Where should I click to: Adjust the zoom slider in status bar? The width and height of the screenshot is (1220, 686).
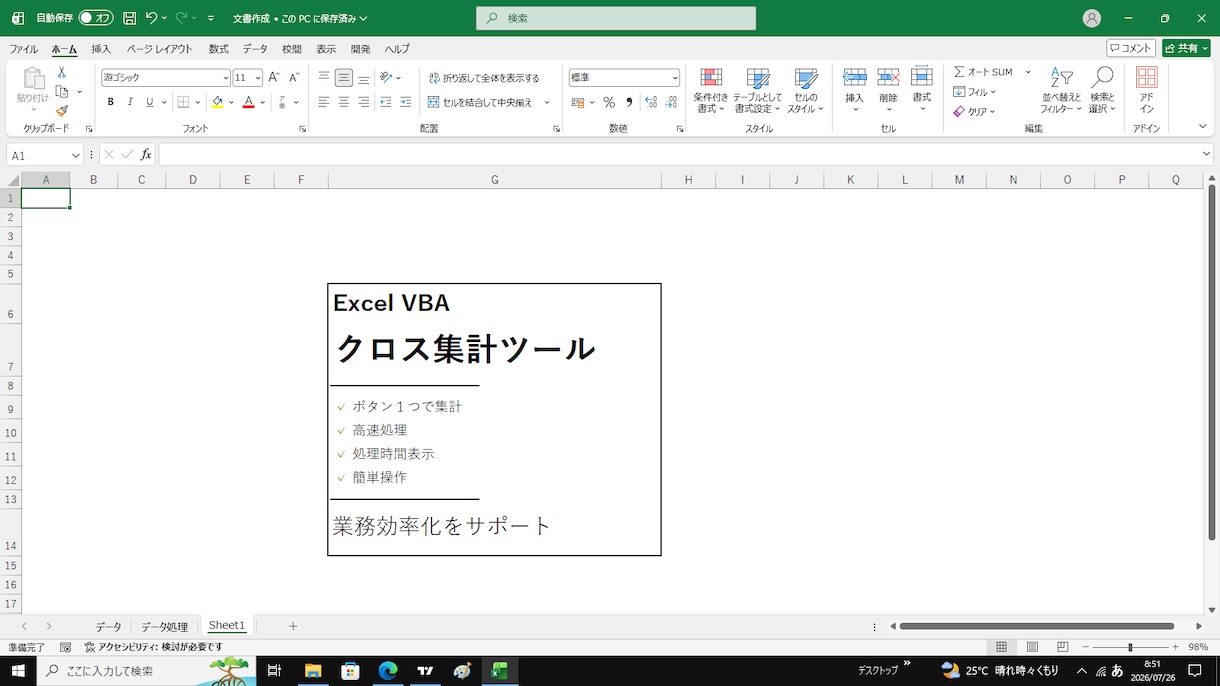pyautogui.click(x=1130, y=648)
